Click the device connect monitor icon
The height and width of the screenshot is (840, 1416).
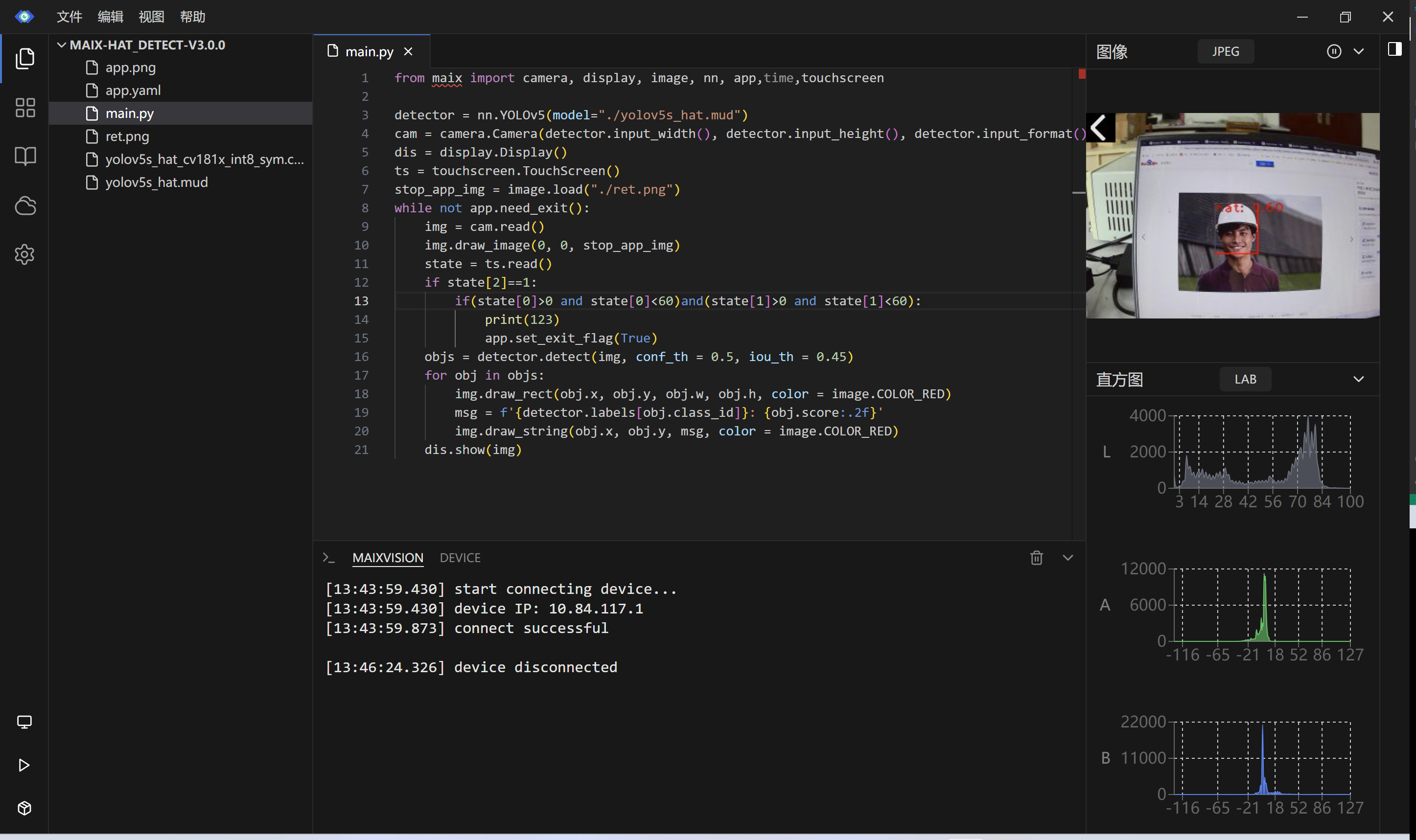(x=24, y=722)
